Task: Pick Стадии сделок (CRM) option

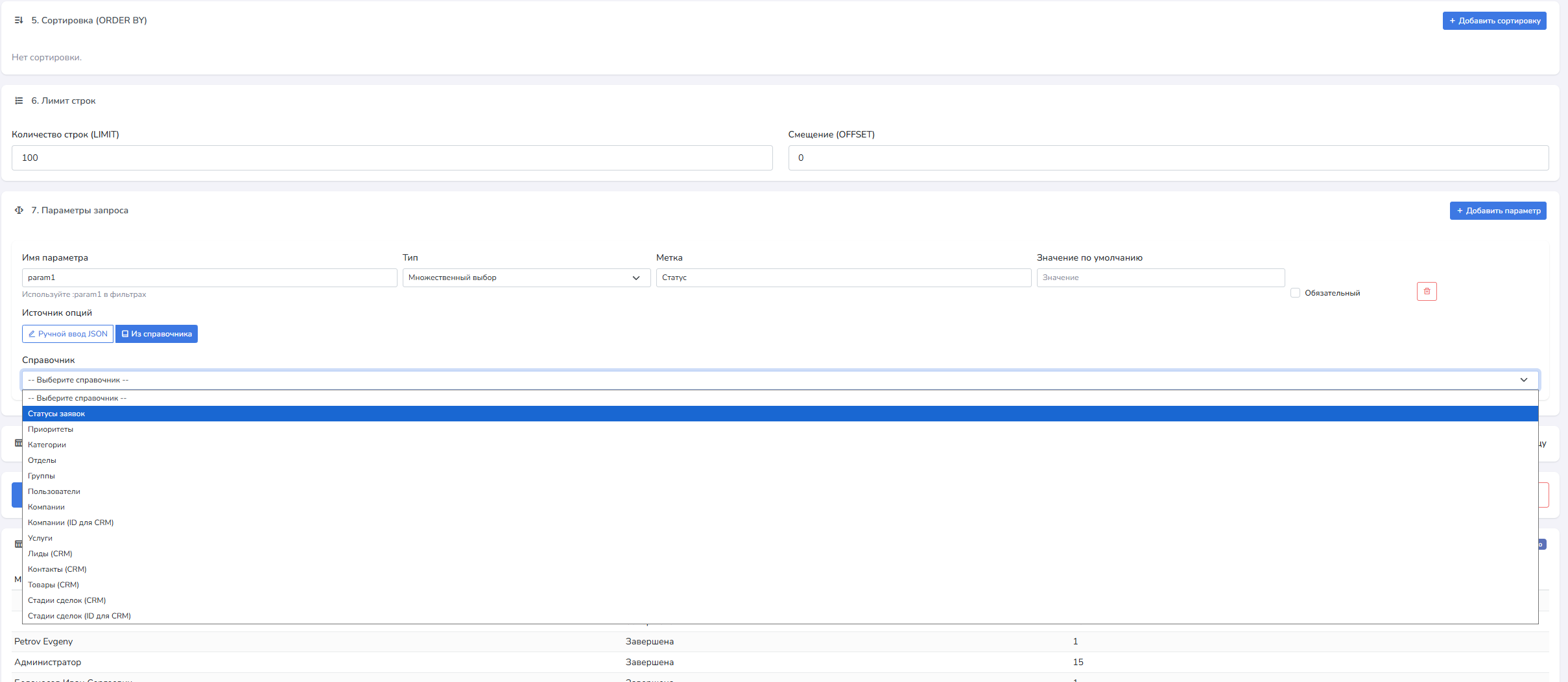Action: pos(67,600)
